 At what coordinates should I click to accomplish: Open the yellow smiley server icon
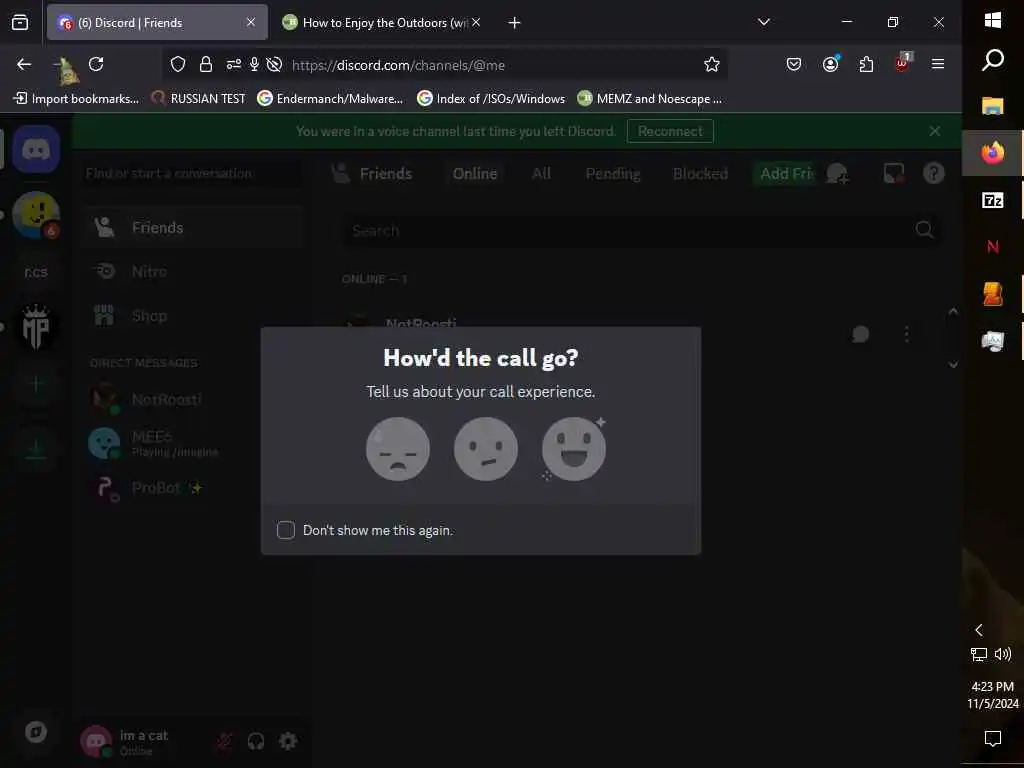click(x=36, y=214)
